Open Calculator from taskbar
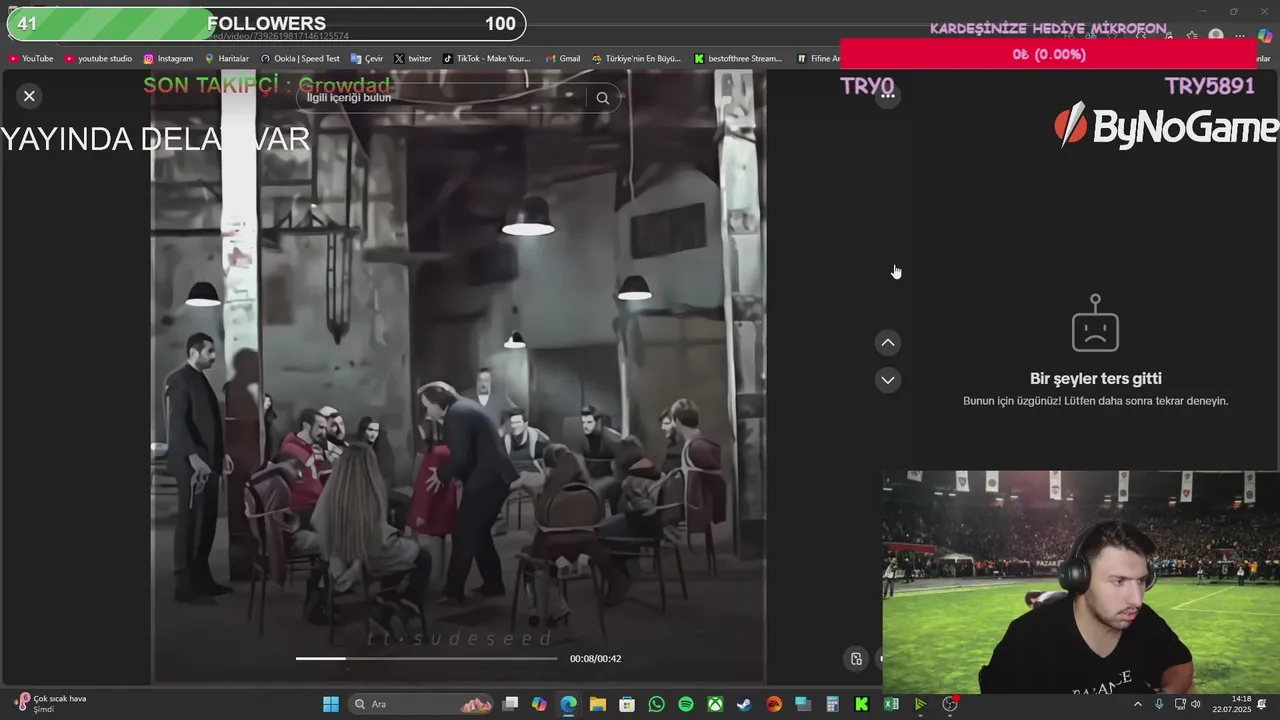The height and width of the screenshot is (720, 1280). tap(832, 704)
